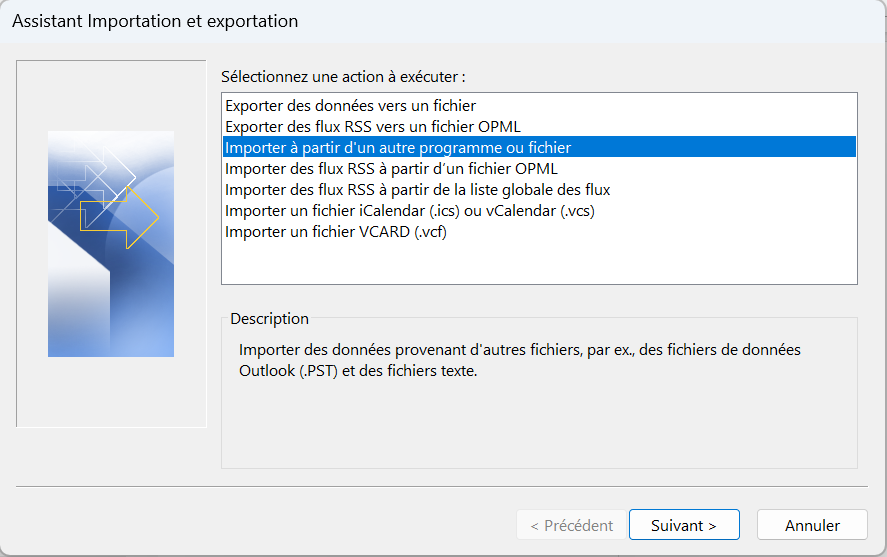Select 'Importer un fichier VCARD (.vcf)'
The image size is (887, 557).
click(x=334, y=231)
